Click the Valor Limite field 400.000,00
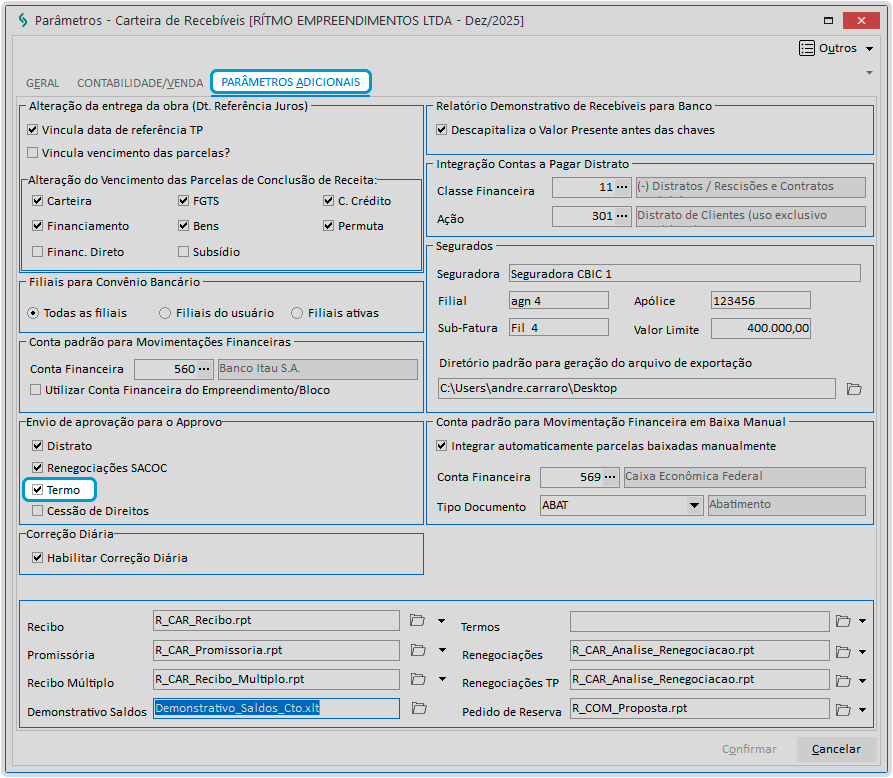This screenshot has width=893, height=778. pyautogui.click(x=760, y=328)
